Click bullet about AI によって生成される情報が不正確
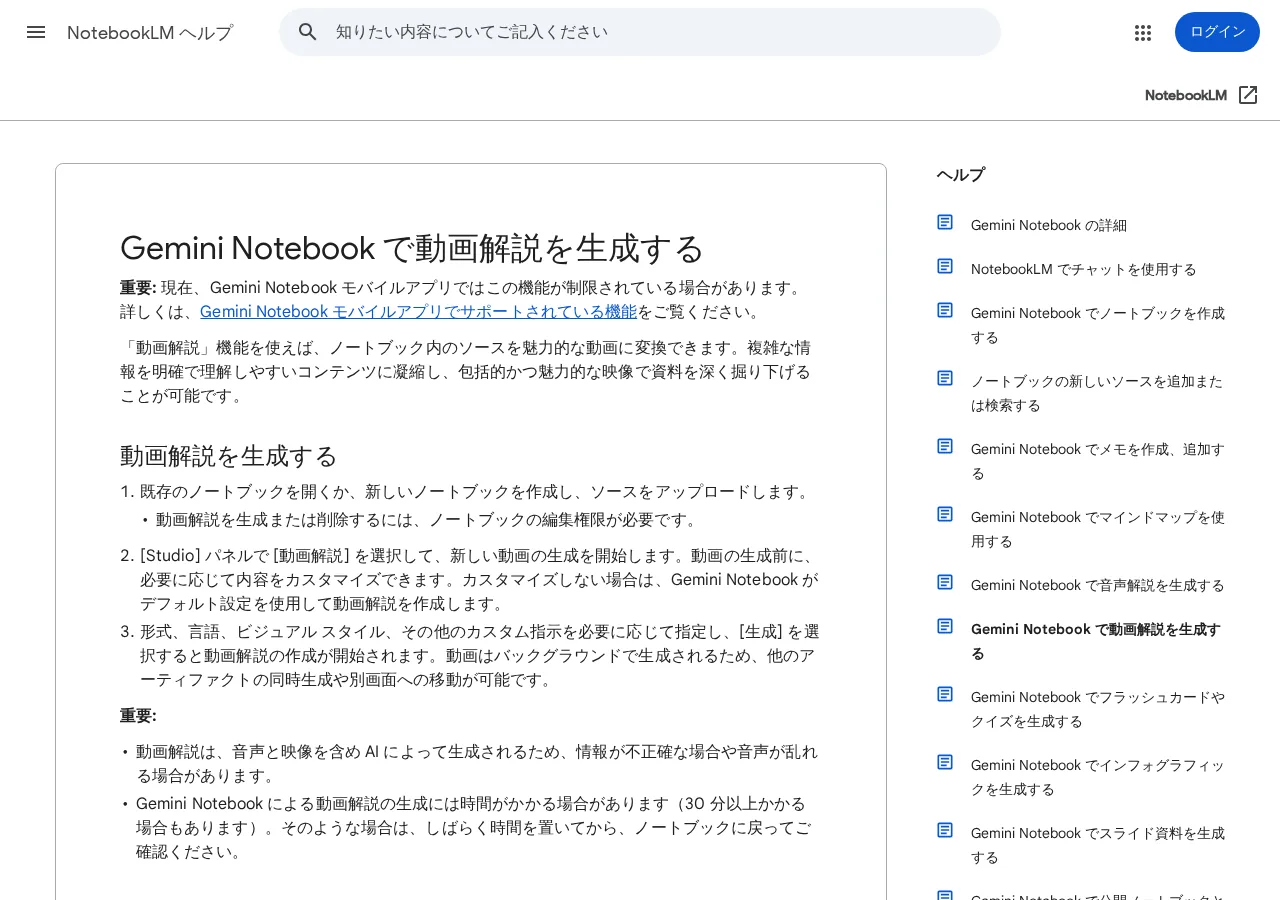 coord(477,764)
